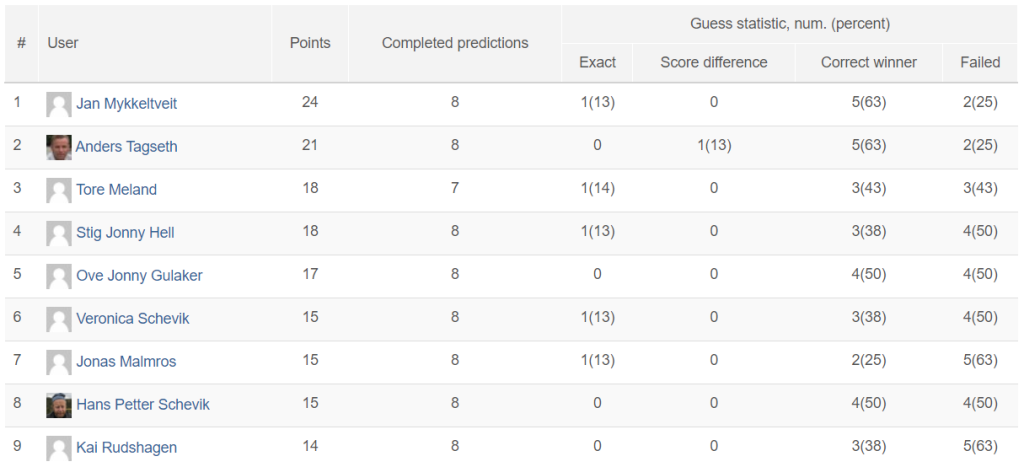Click Tore Meland's avatar placeholder
This screenshot has height=467, width=1024.
pyautogui.click(x=59, y=191)
